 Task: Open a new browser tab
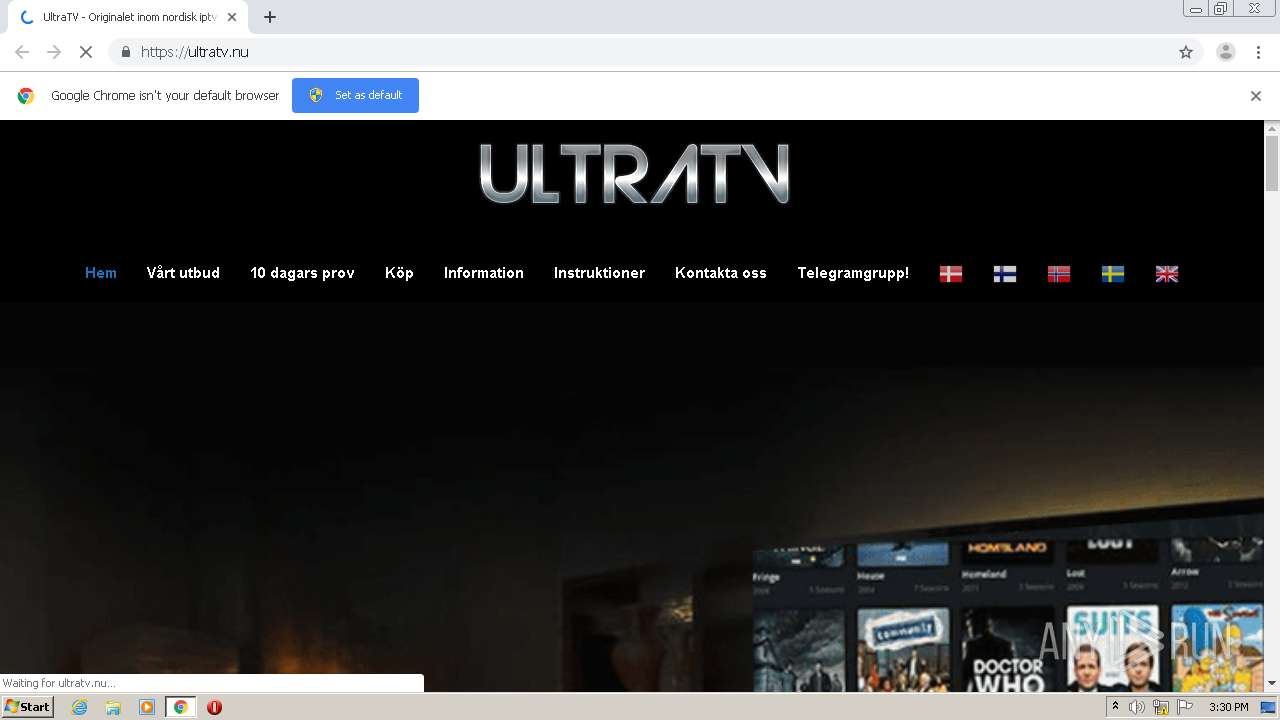point(270,17)
